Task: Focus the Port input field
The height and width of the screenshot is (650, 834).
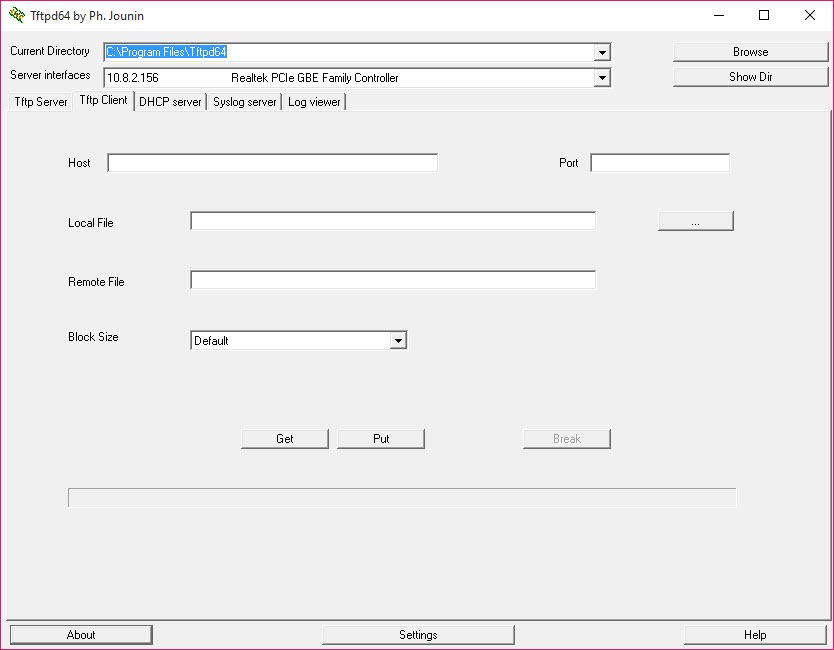Action: click(660, 163)
